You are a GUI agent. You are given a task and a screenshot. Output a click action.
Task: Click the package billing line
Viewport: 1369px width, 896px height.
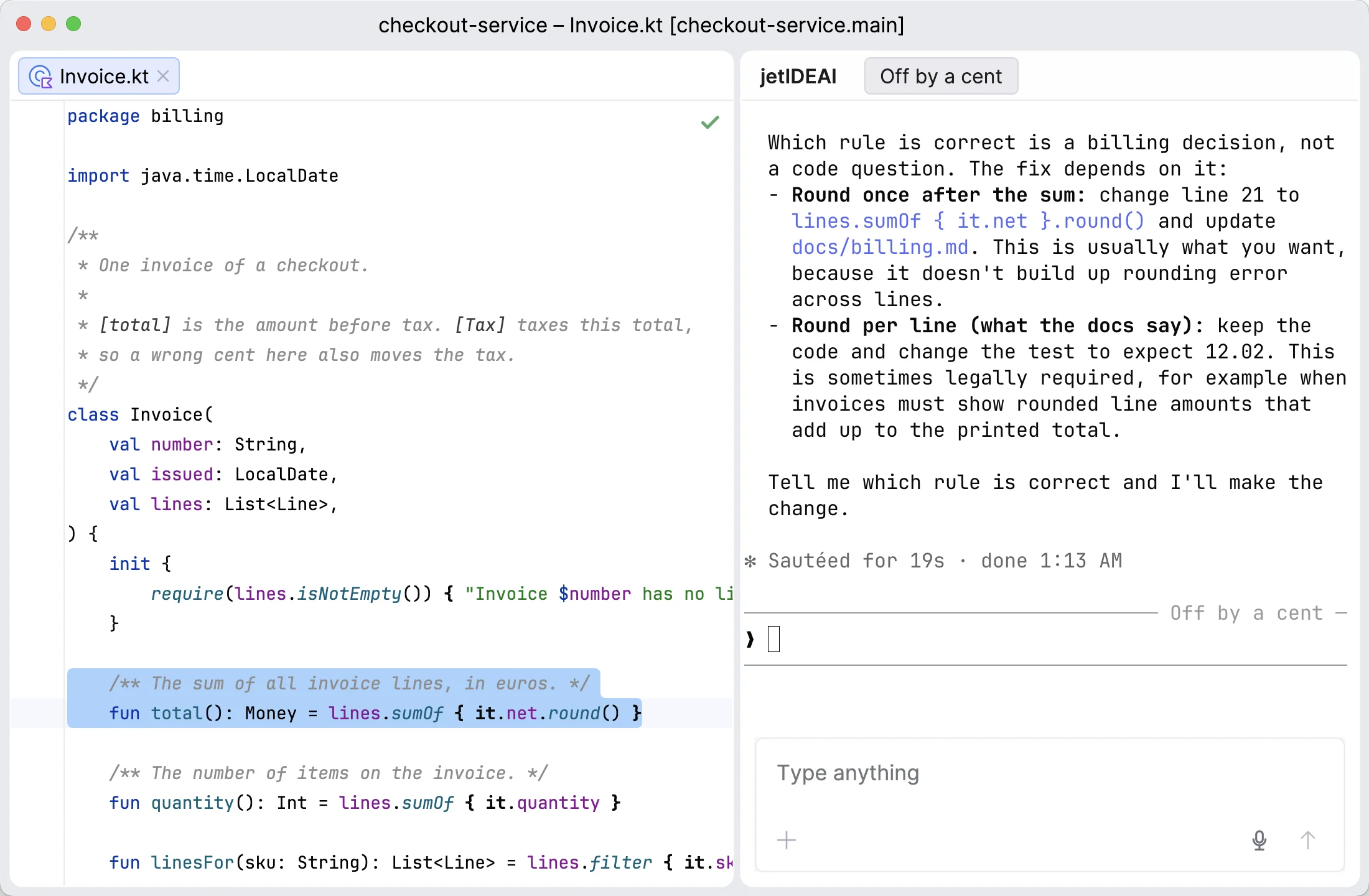pos(146,116)
